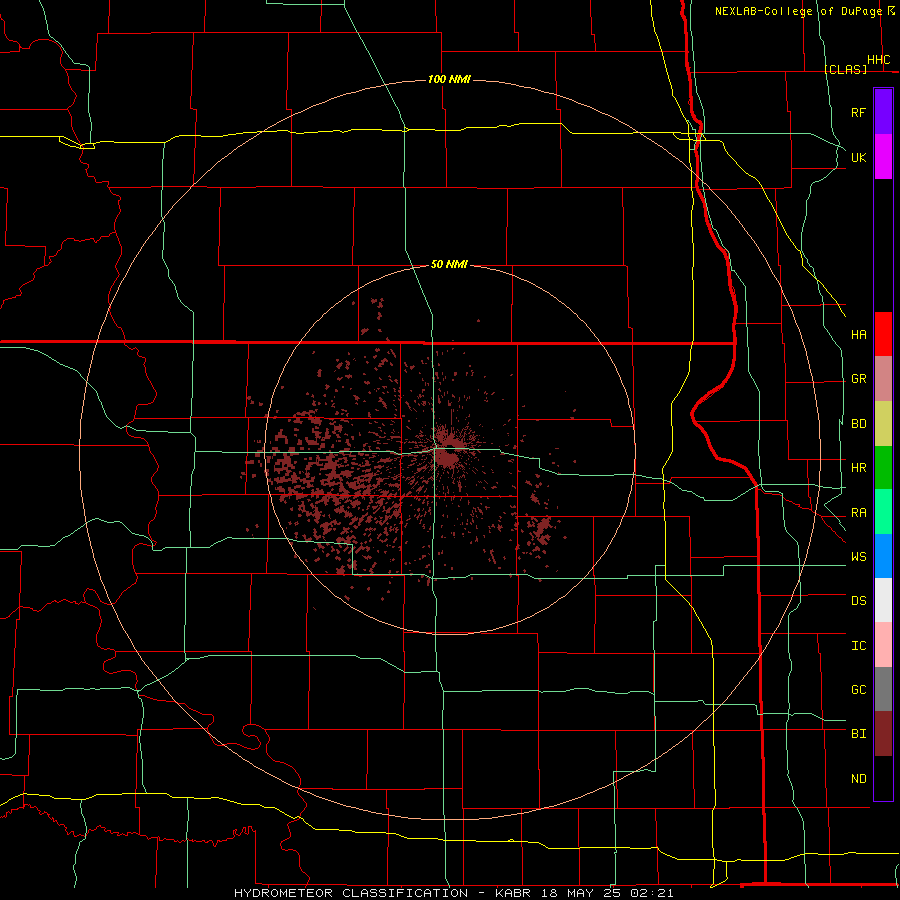Click the gray GC legend swatch
This screenshot has width=900, height=900.
point(883,689)
